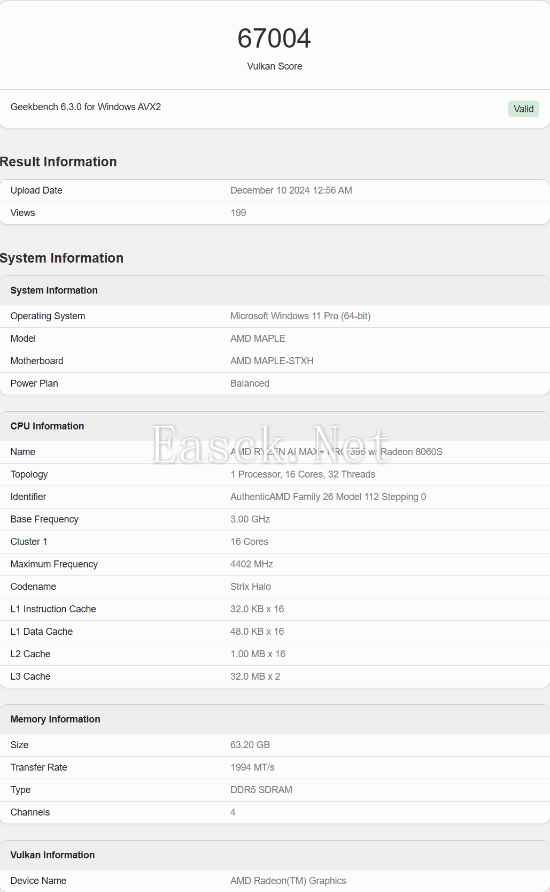The width and height of the screenshot is (550, 892).
Task: Click the Model value AMD MAPLE
Action: [258, 338]
